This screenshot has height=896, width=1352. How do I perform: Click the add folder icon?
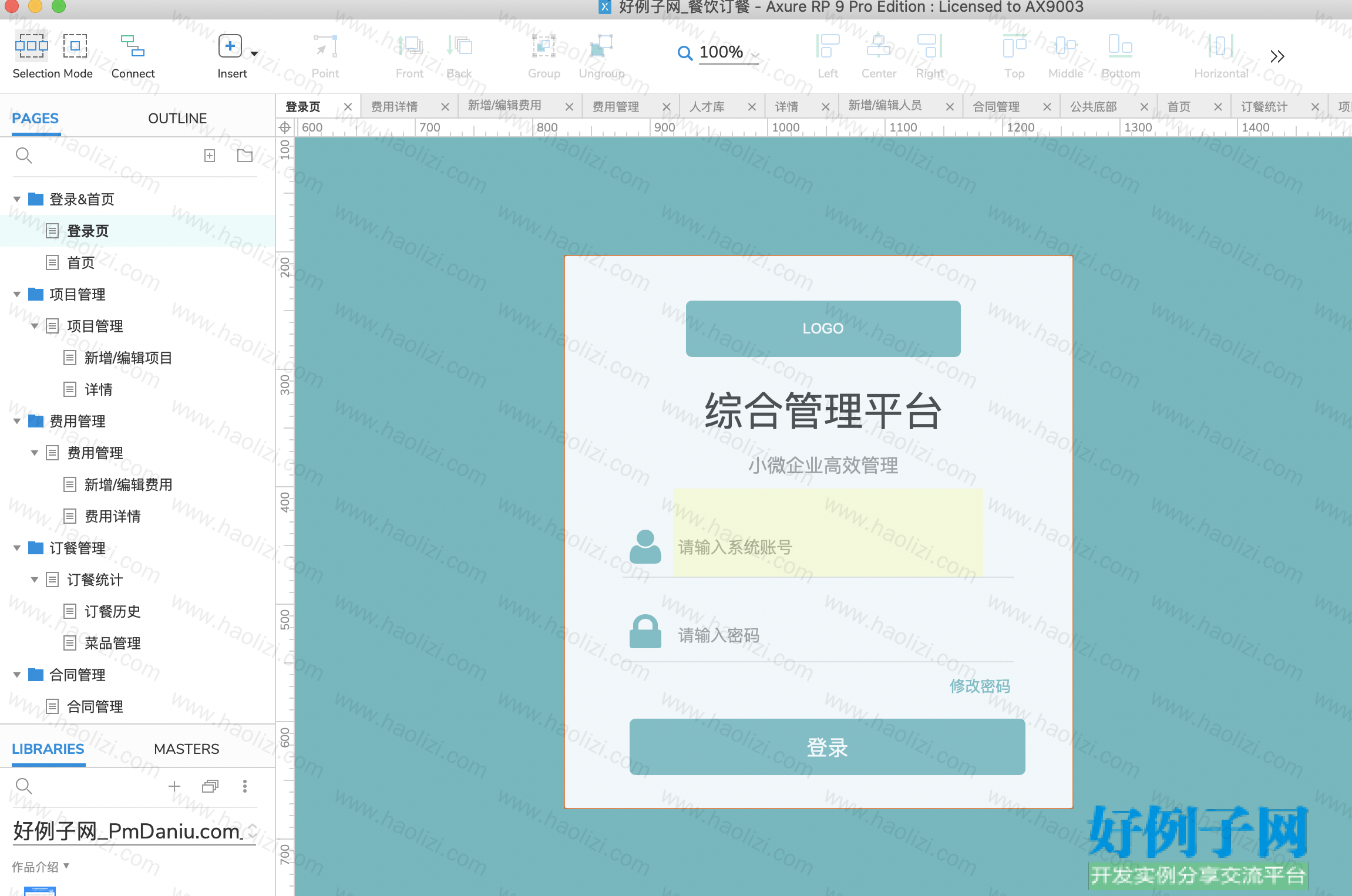tap(245, 155)
